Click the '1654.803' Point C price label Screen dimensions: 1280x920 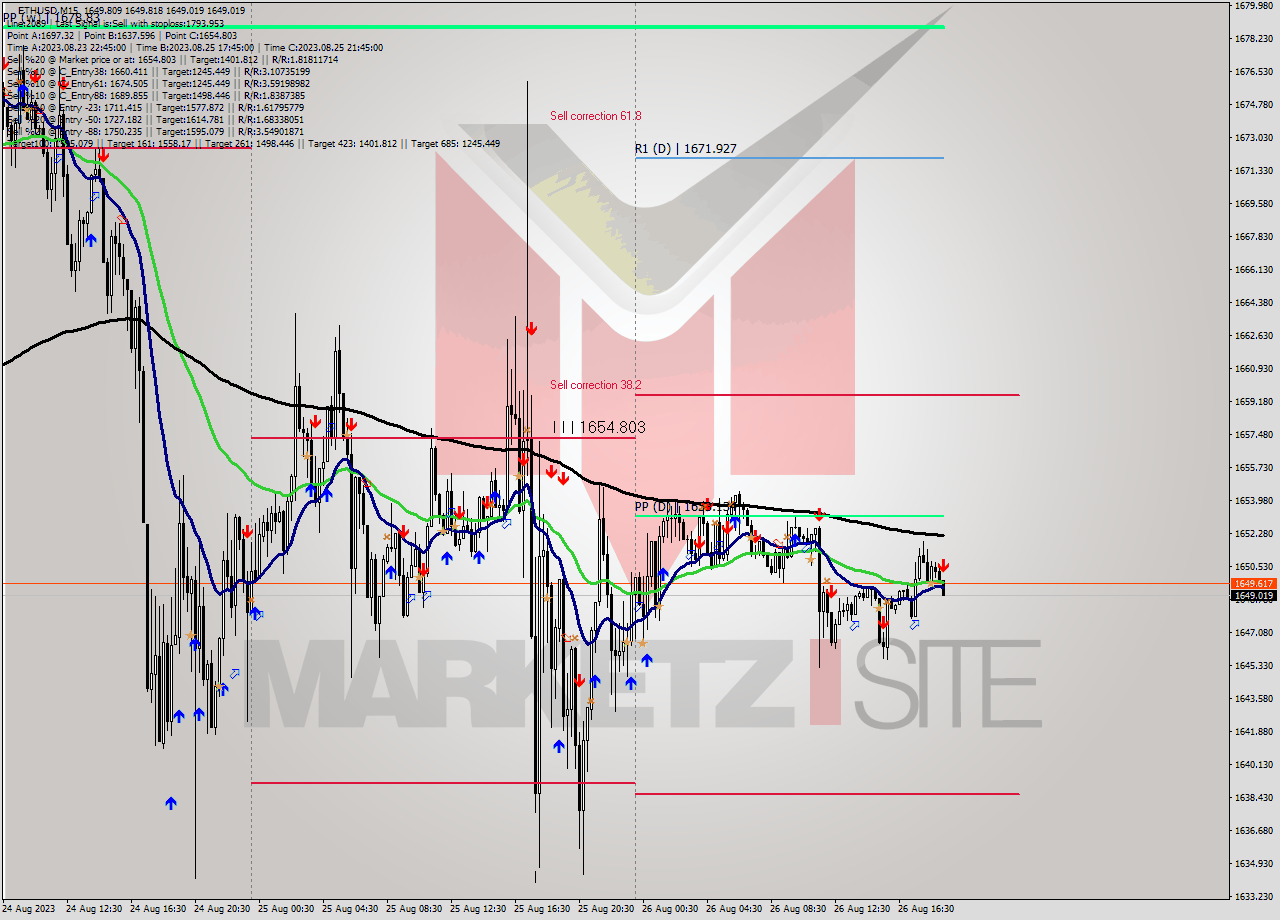pos(599,427)
